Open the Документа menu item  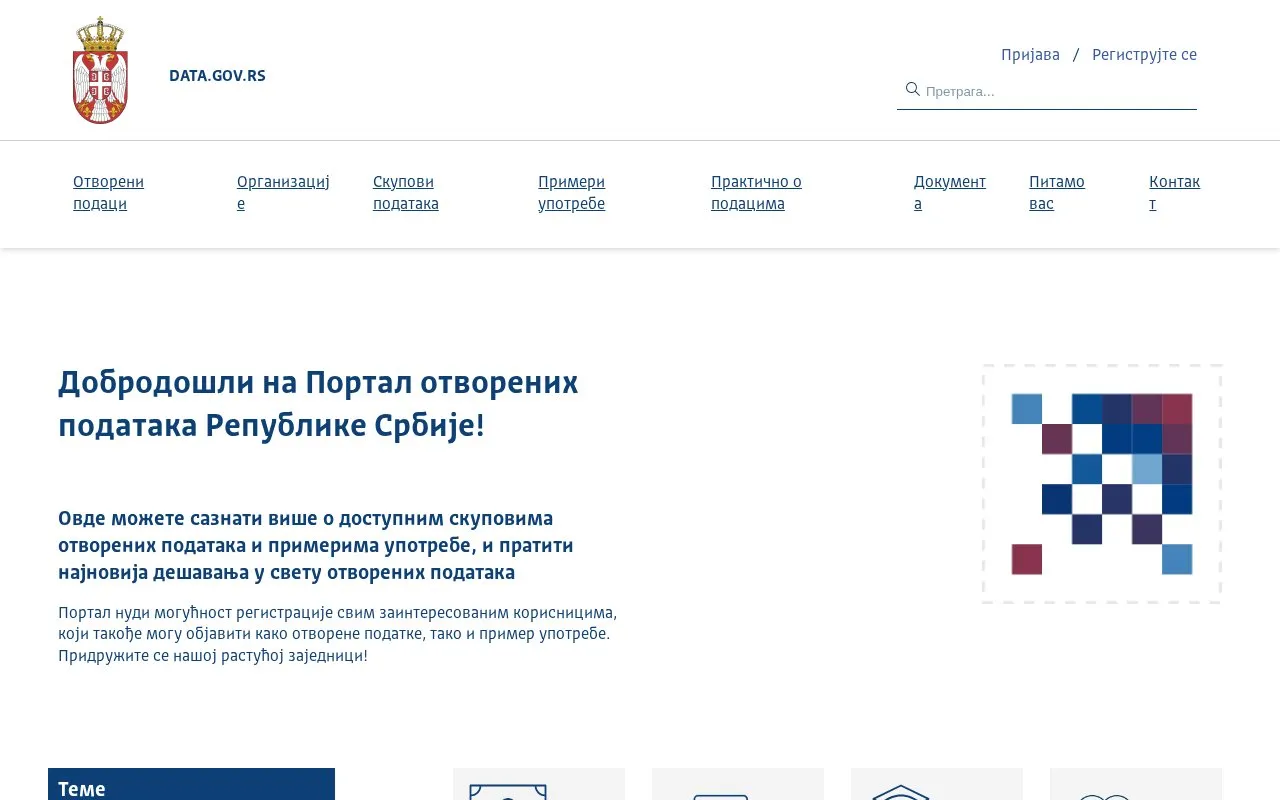tap(950, 192)
